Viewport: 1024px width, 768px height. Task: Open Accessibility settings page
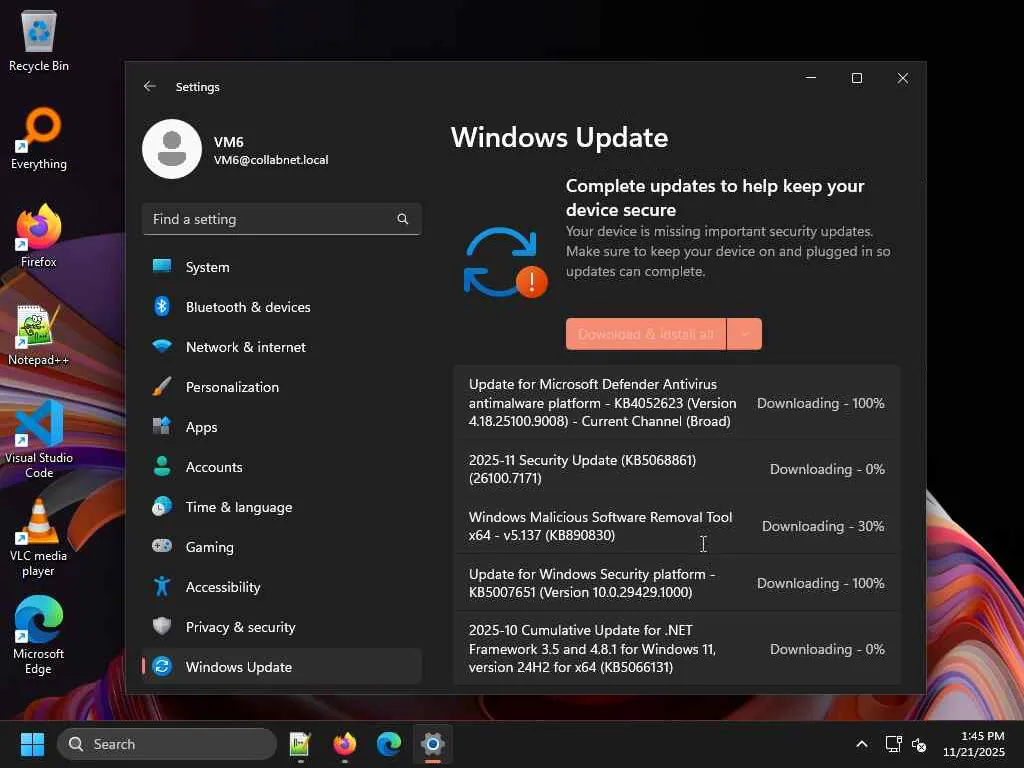point(281,586)
